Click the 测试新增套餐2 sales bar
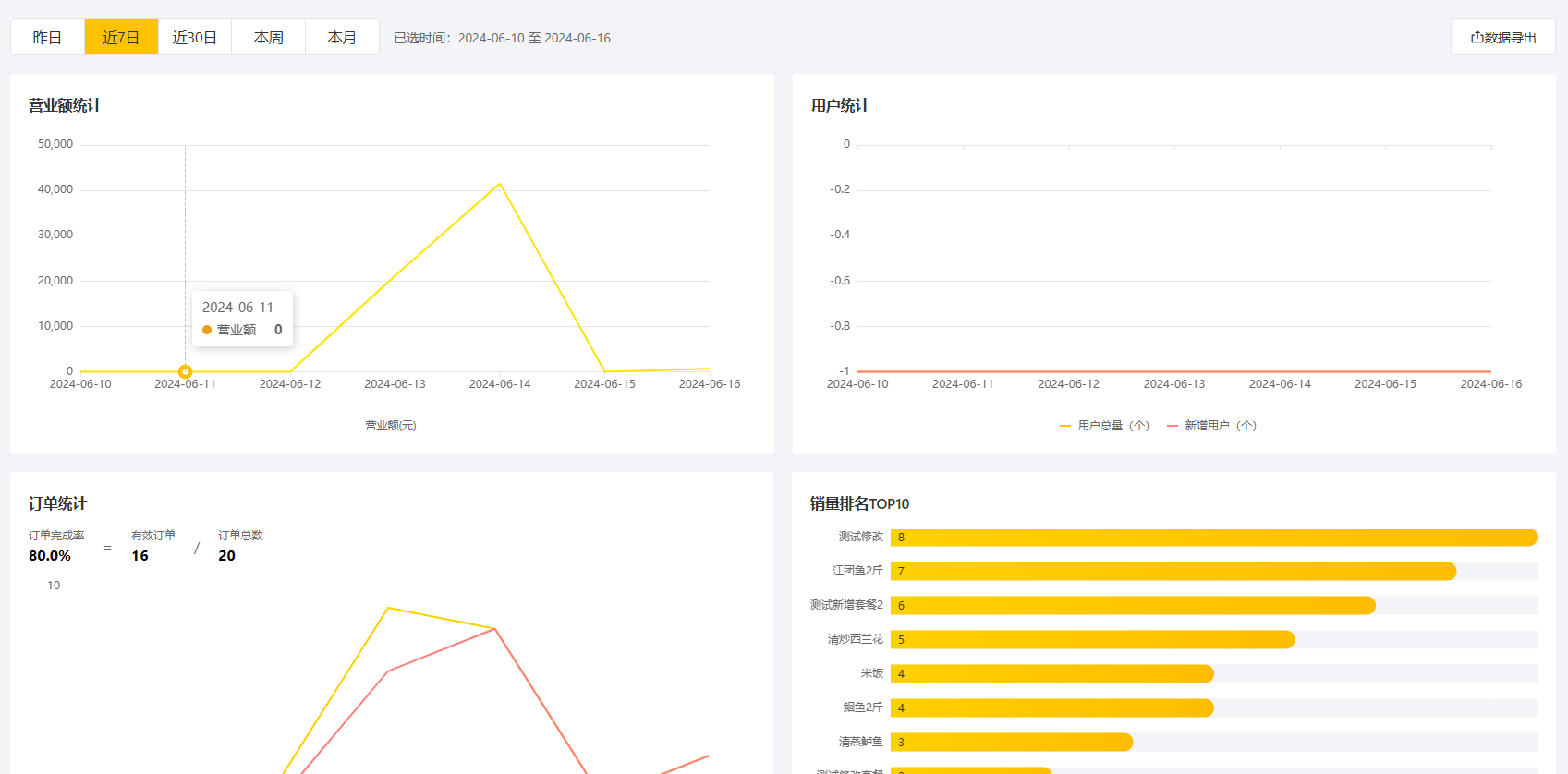This screenshot has height=774, width=1568. click(1133, 606)
